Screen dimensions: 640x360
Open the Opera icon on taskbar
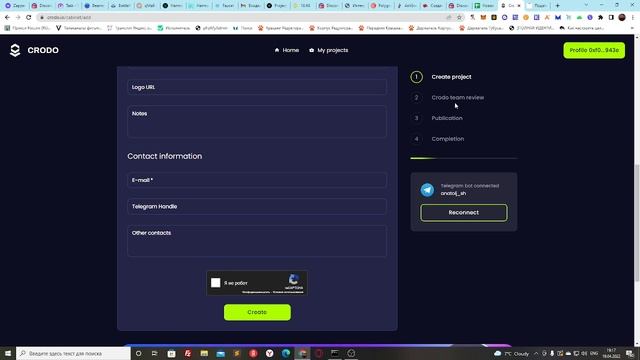pos(318,353)
